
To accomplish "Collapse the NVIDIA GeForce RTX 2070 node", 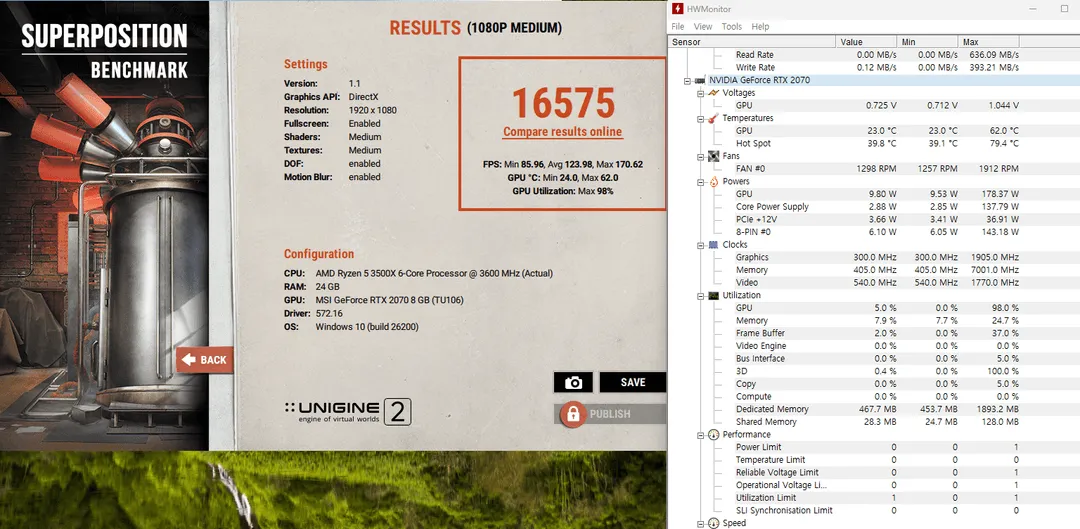I will click(687, 81).
